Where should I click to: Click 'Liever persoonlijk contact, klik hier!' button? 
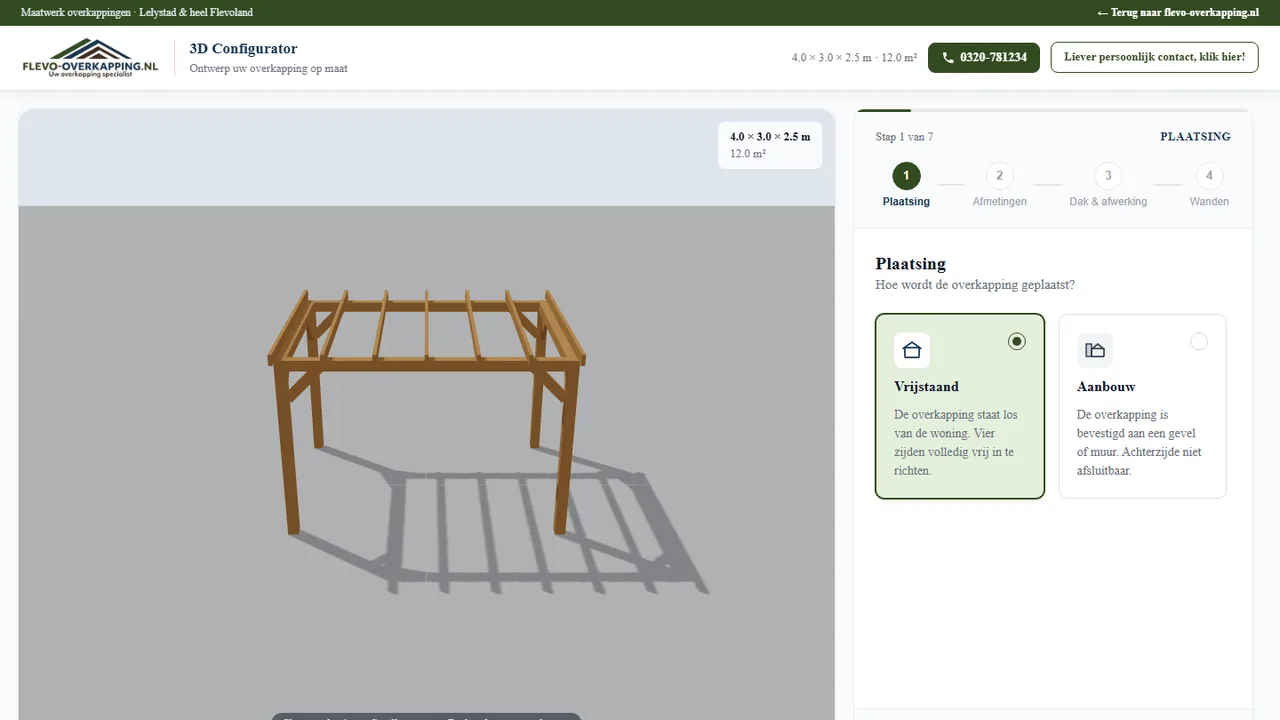click(x=1155, y=58)
